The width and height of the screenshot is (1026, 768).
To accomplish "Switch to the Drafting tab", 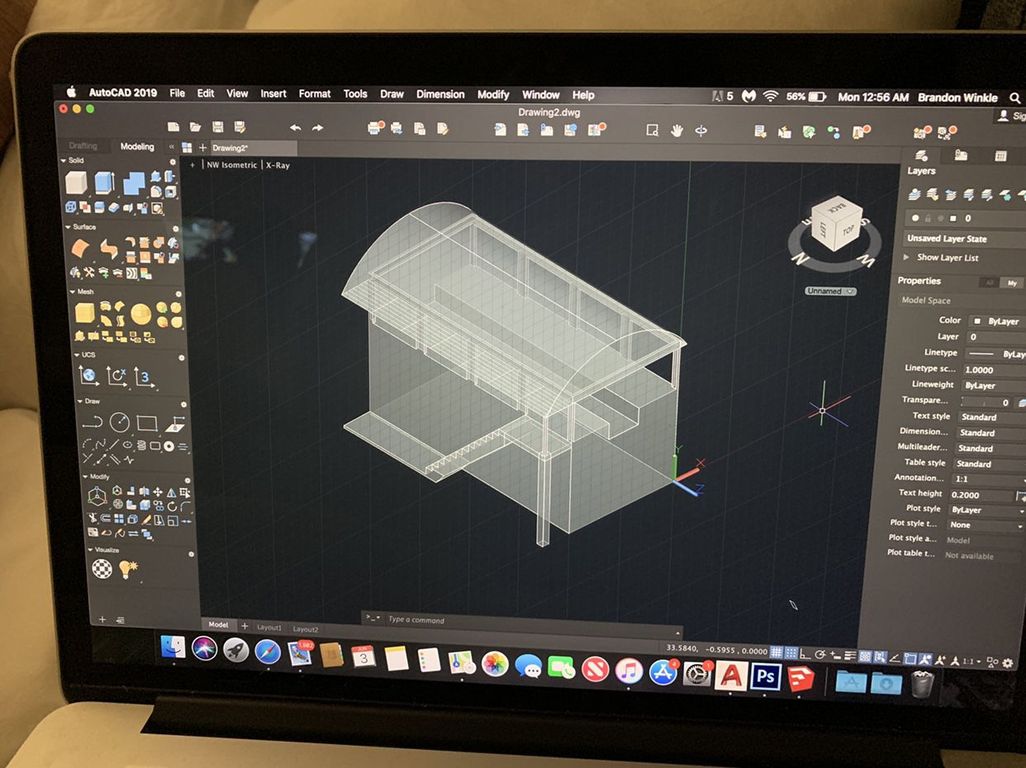I will tap(83, 147).
